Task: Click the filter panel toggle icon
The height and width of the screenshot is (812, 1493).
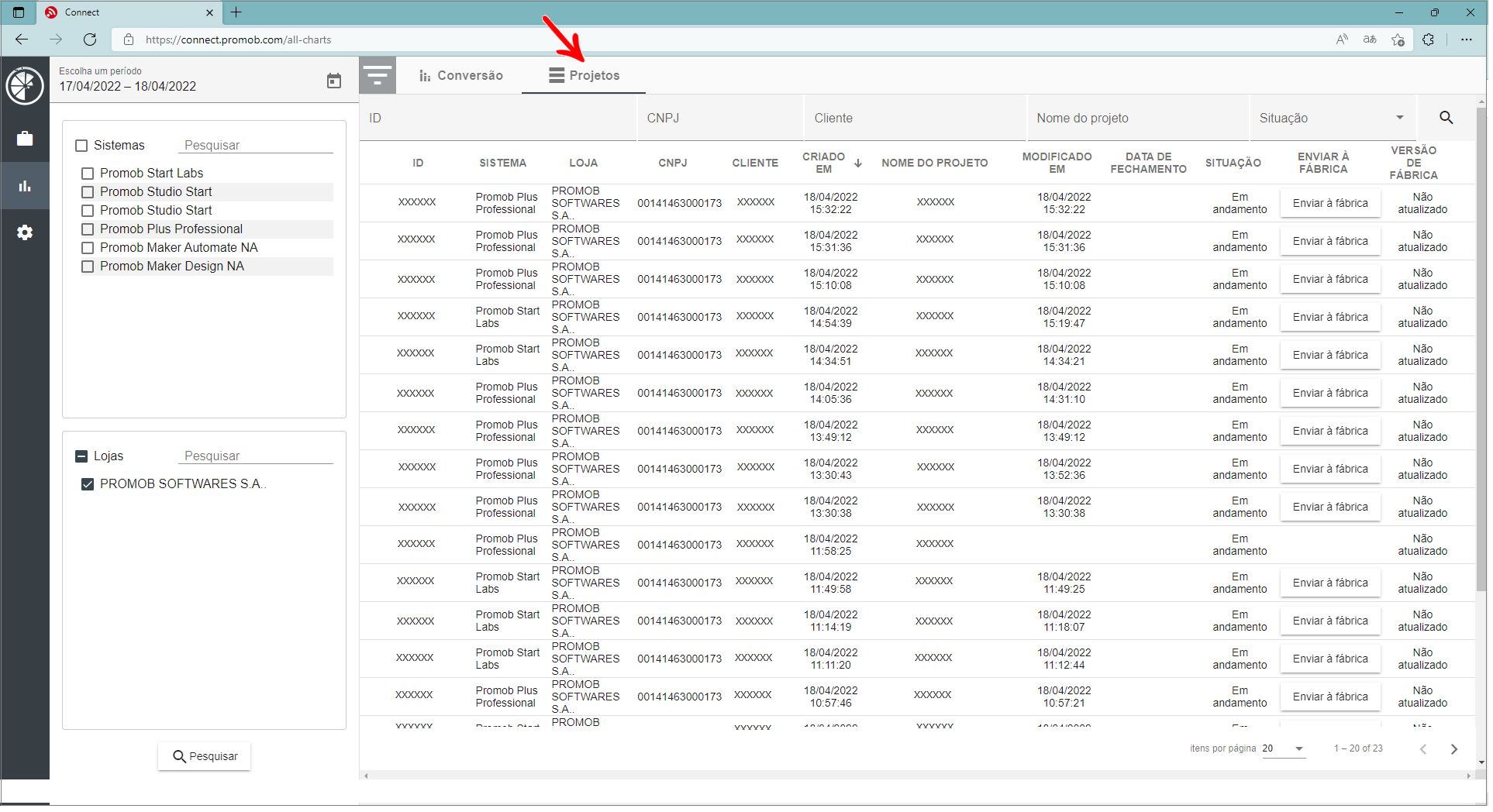Action: (378, 76)
